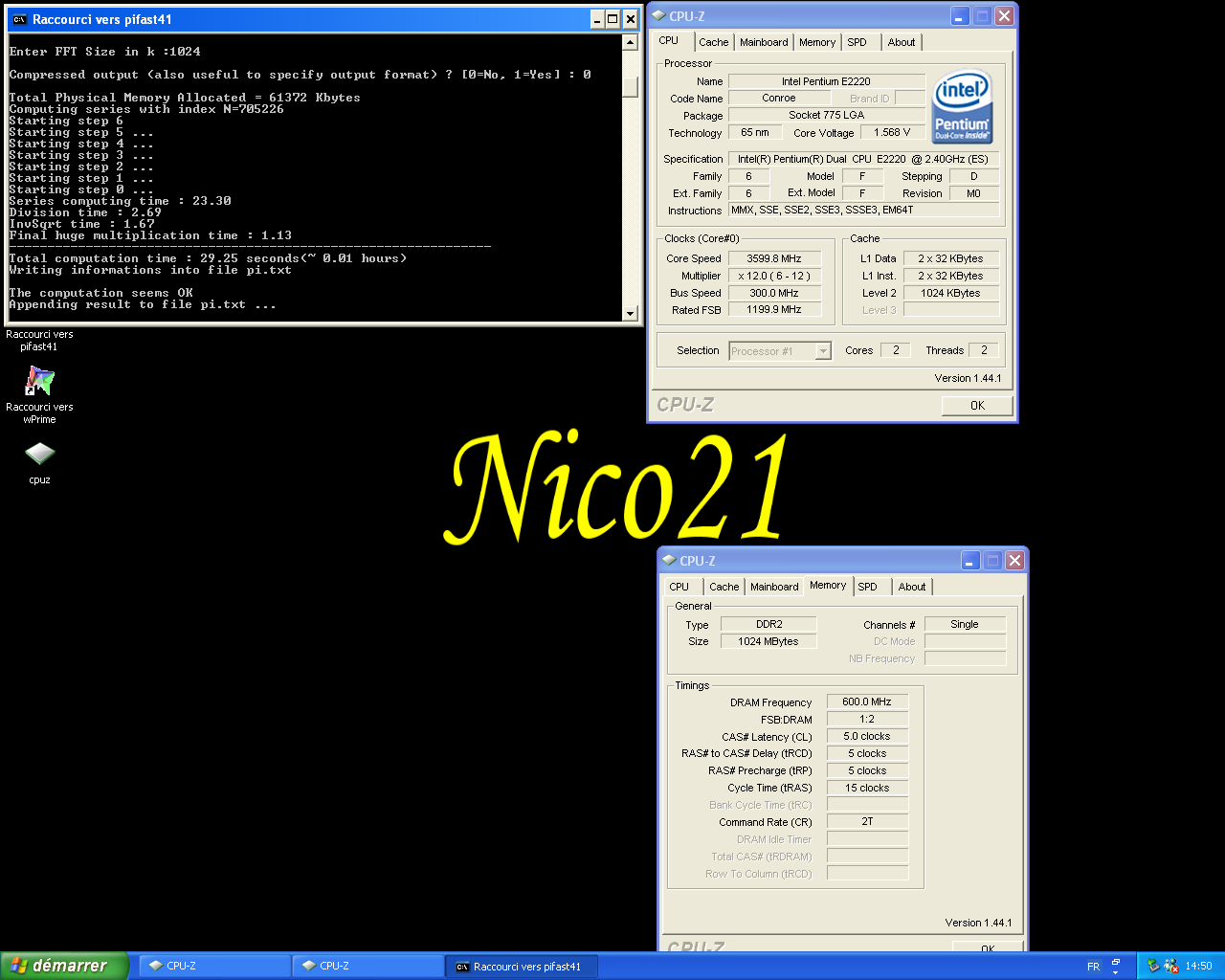The width and height of the screenshot is (1225, 980).
Task: Click the Level 2 cache value 1024 KBytes
Action: click(950, 293)
